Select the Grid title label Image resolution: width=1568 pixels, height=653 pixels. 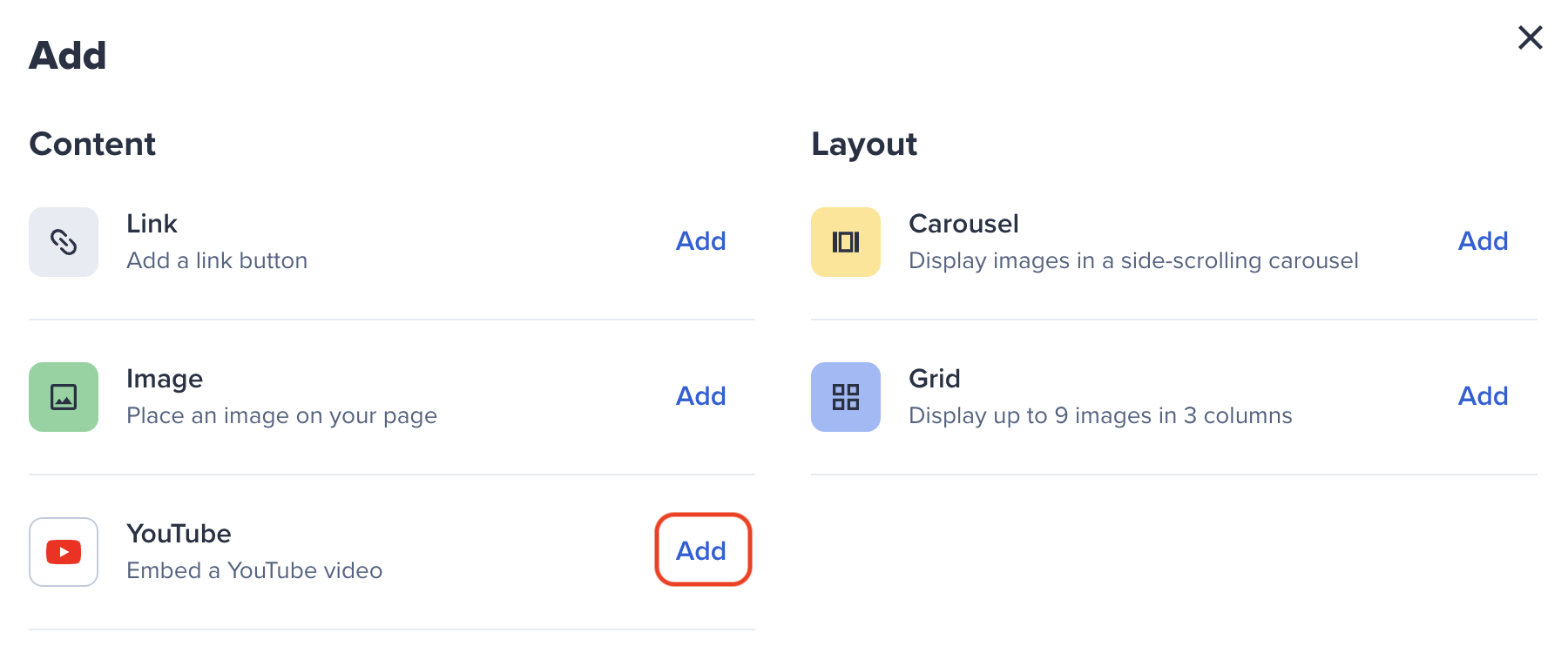click(x=935, y=379)
